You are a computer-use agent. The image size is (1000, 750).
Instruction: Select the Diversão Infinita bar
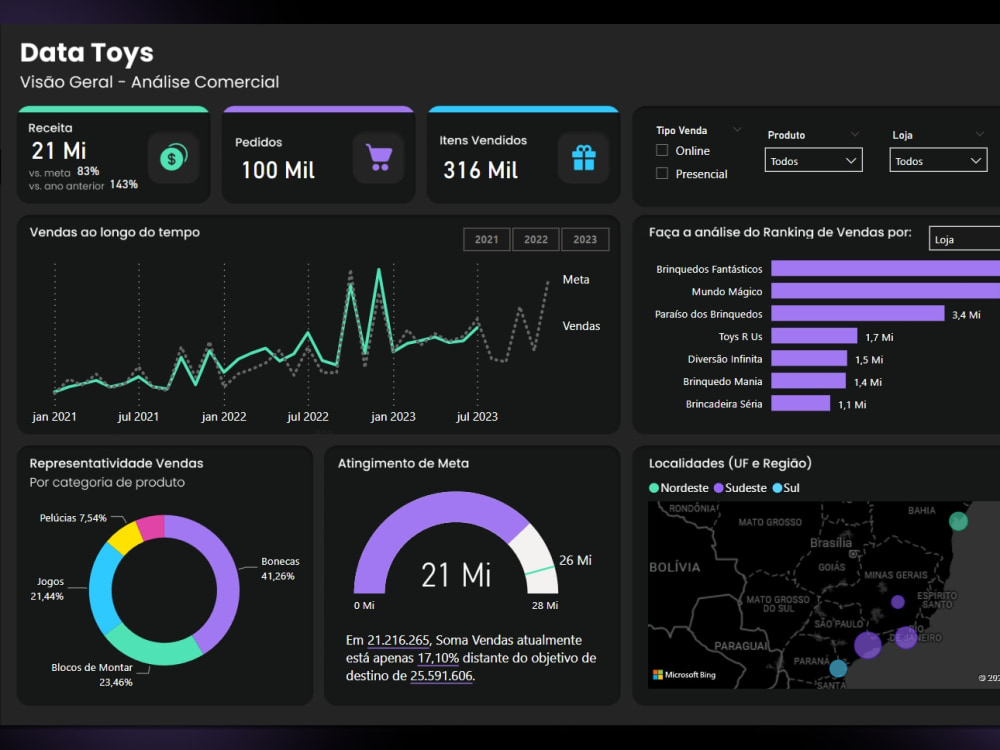point(809,358)
